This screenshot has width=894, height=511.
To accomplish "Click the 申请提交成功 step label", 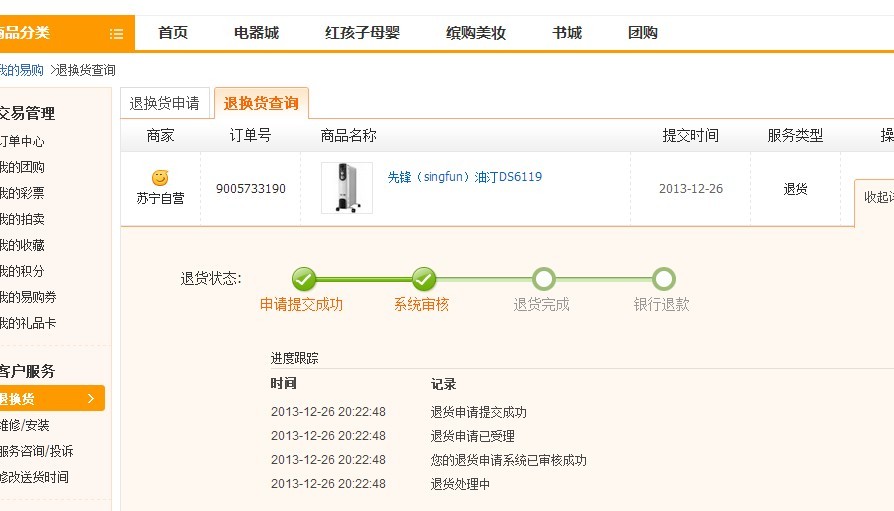I will click(301, 305).
